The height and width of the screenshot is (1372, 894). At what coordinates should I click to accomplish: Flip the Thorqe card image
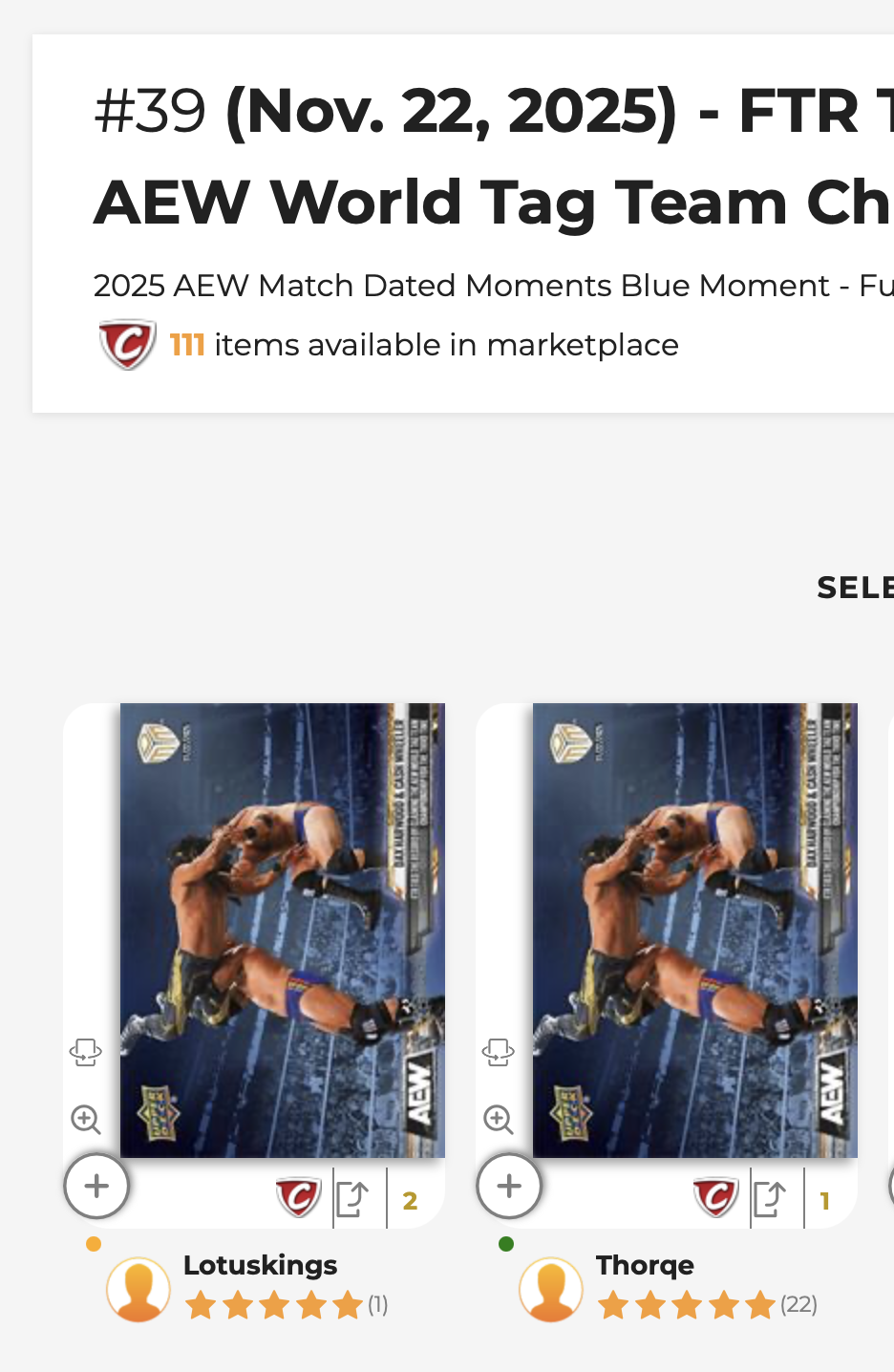(x=498, y=1053)
